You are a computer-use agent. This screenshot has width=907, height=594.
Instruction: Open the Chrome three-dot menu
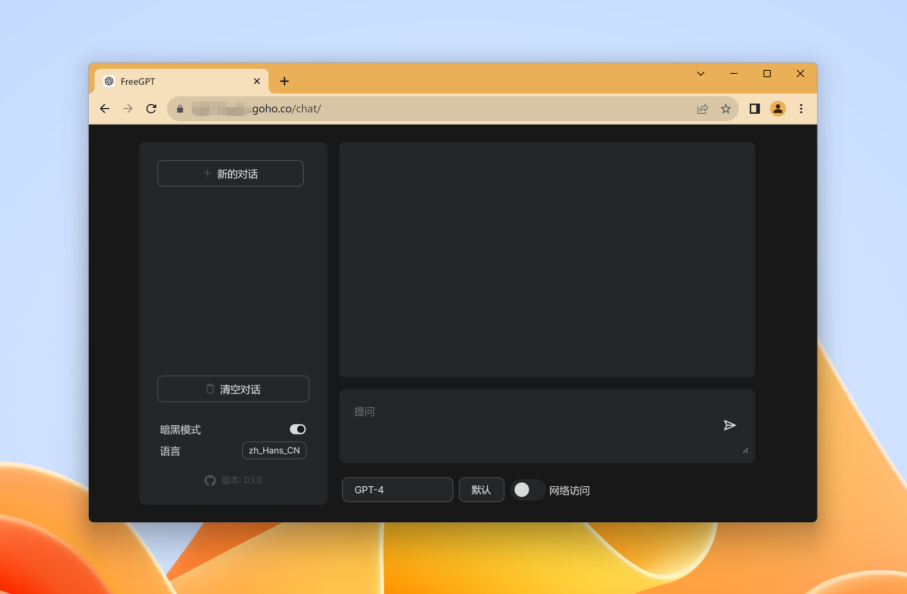(x=801, y=109)
